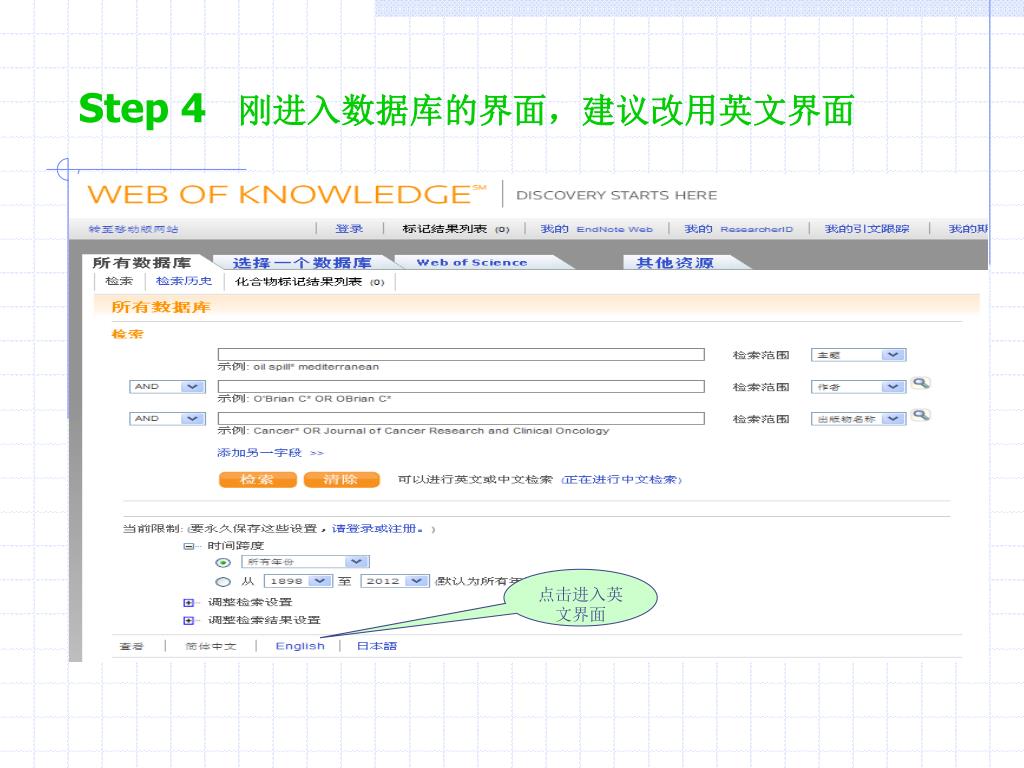The image size is (1024, 768).
Task: Switch to 所有数据库 tab
Action: pyautogui.click(x=142, y=263)
